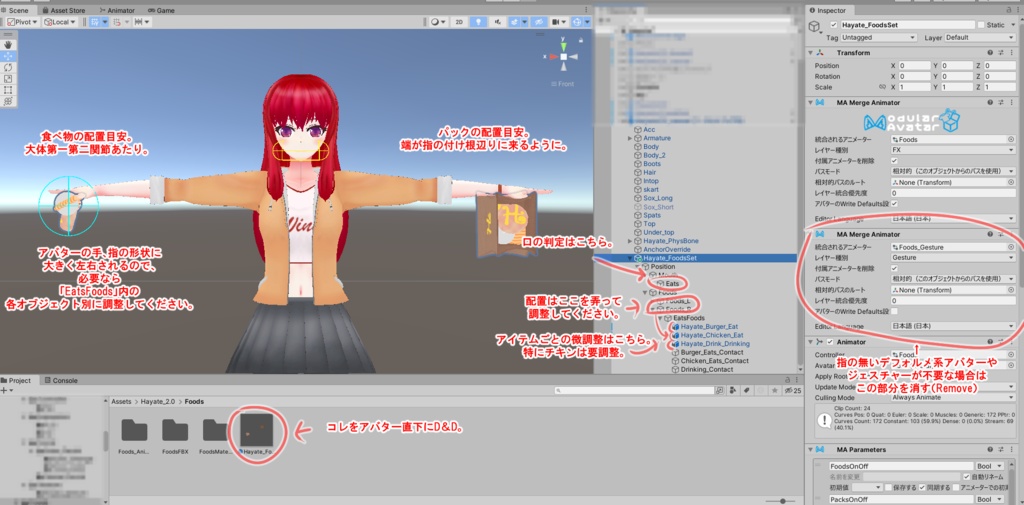Toggle the scene gizmo rotation lock
Image resolution: width=1024 pixels, height=505 pixels.
point(582,42)
